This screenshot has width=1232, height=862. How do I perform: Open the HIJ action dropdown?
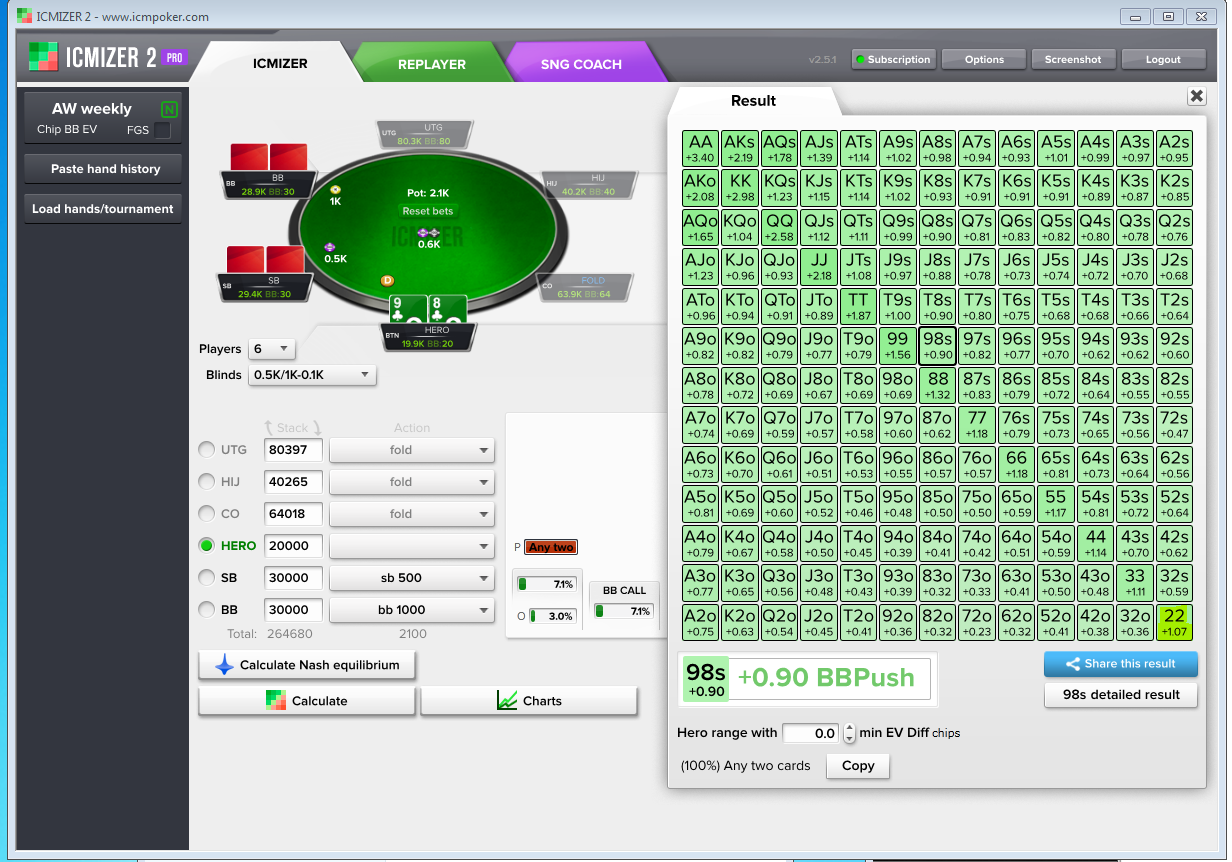click(412, 482)
